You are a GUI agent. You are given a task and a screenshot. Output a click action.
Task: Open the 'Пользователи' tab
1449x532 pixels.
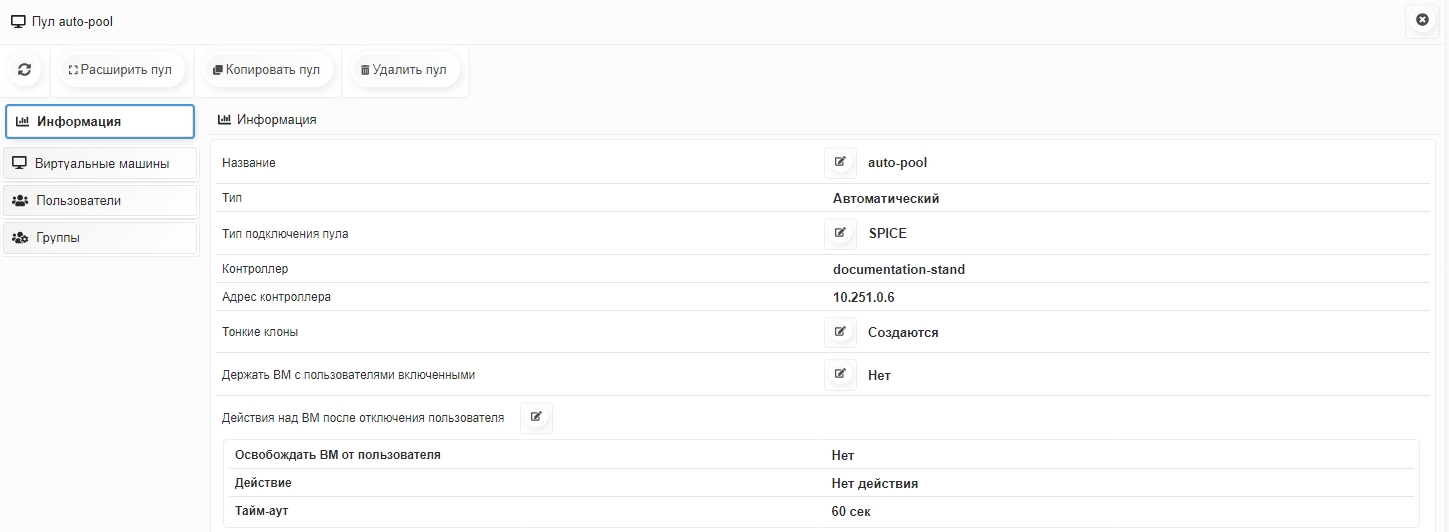(x=100, y=200)
